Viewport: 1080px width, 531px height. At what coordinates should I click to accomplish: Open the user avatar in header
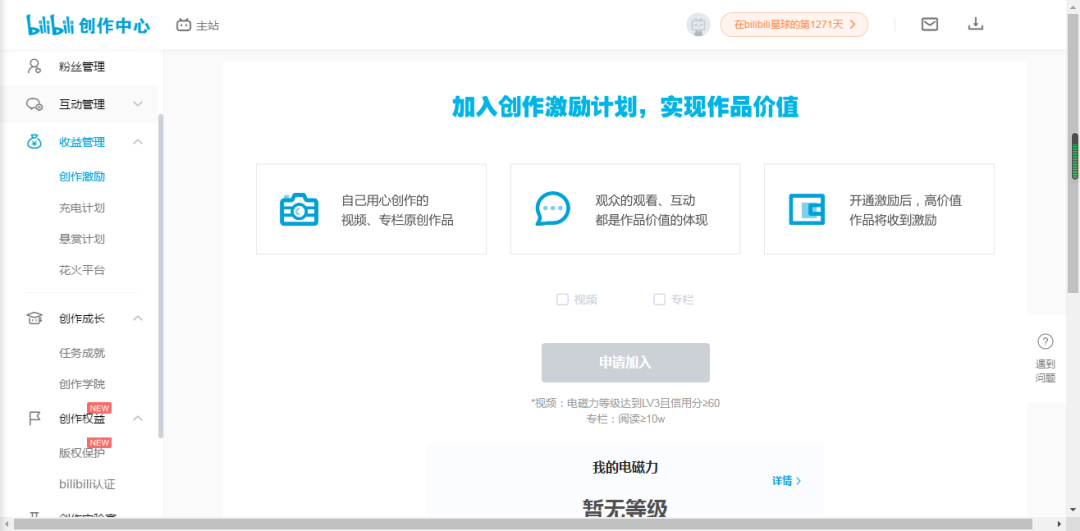pos(698,25)
